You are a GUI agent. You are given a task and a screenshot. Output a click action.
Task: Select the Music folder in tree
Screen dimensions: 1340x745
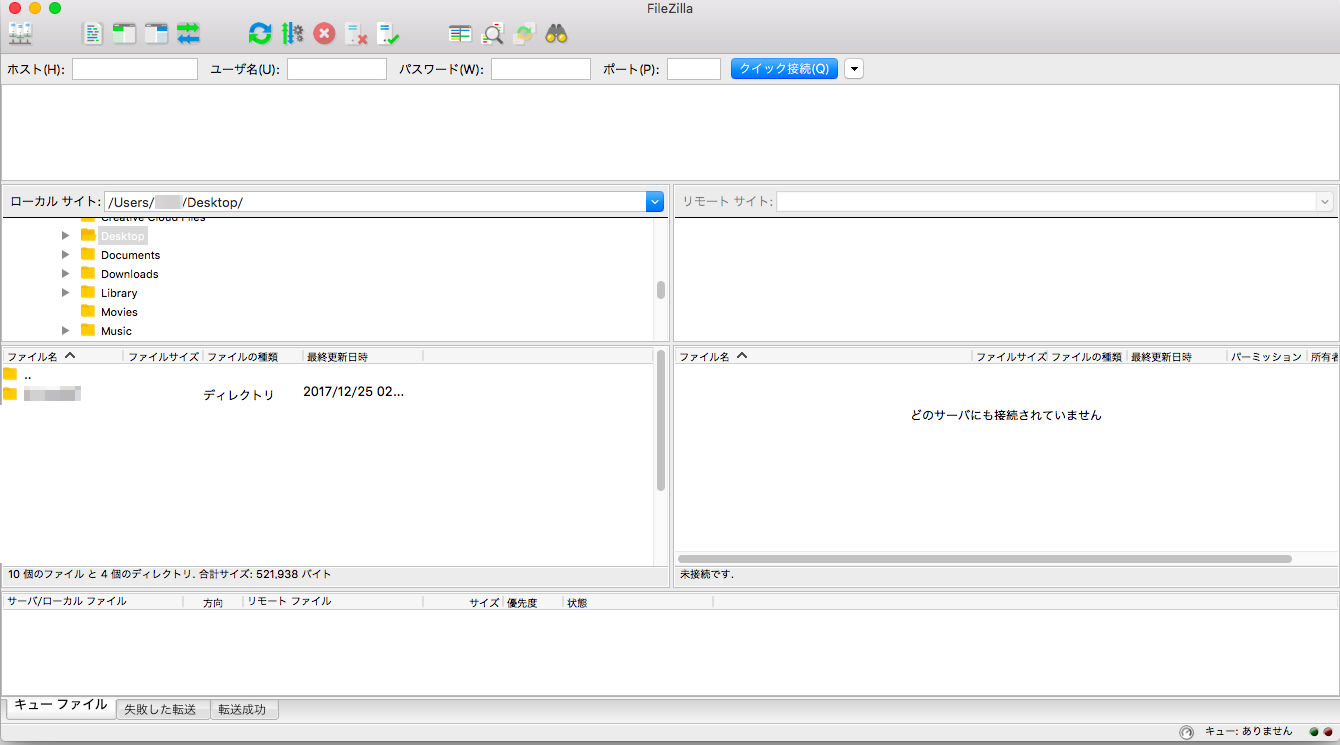coord(116,331)
